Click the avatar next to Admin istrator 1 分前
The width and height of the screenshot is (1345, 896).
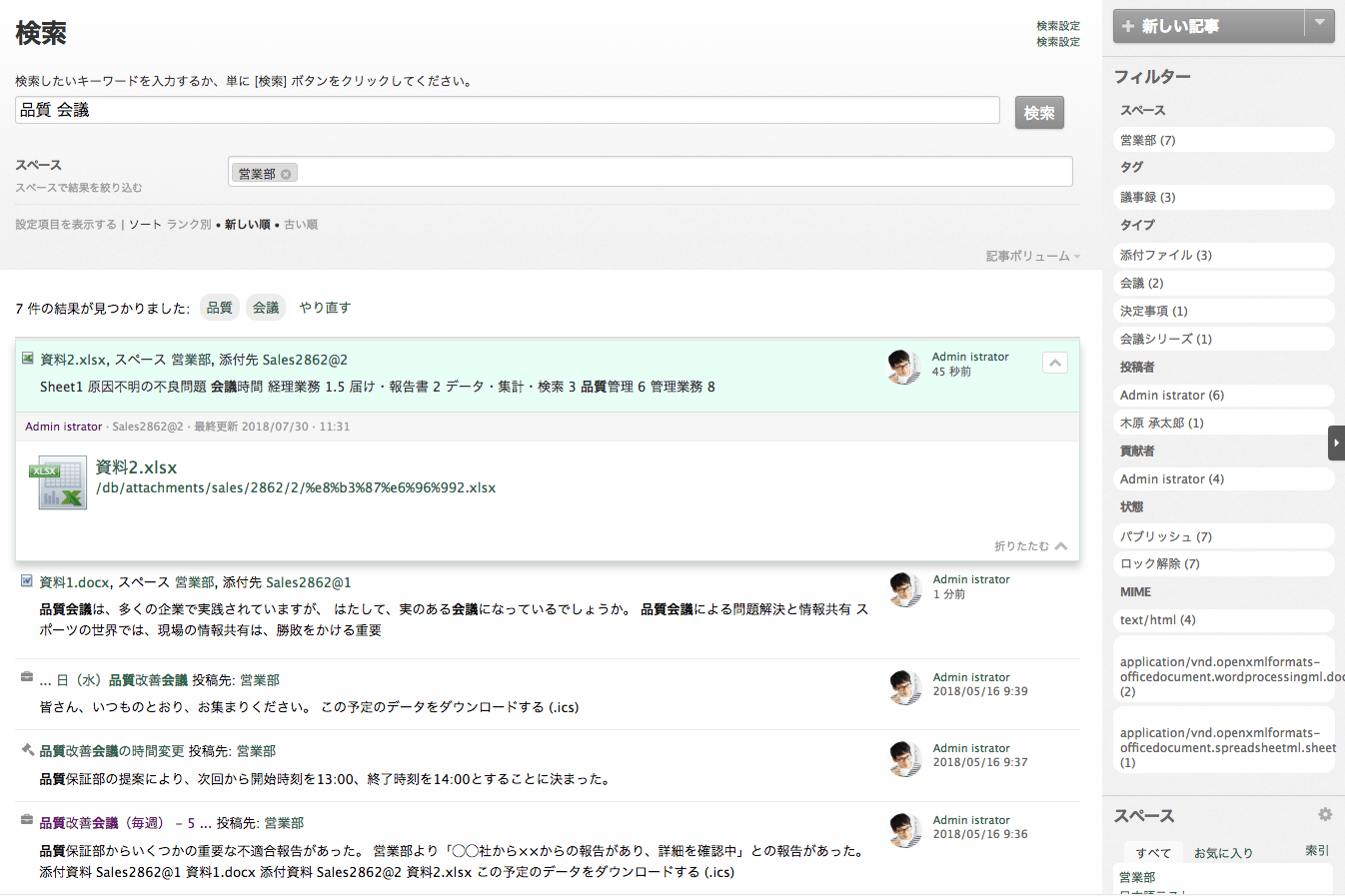pyautogui.click(x=905, y=589)
